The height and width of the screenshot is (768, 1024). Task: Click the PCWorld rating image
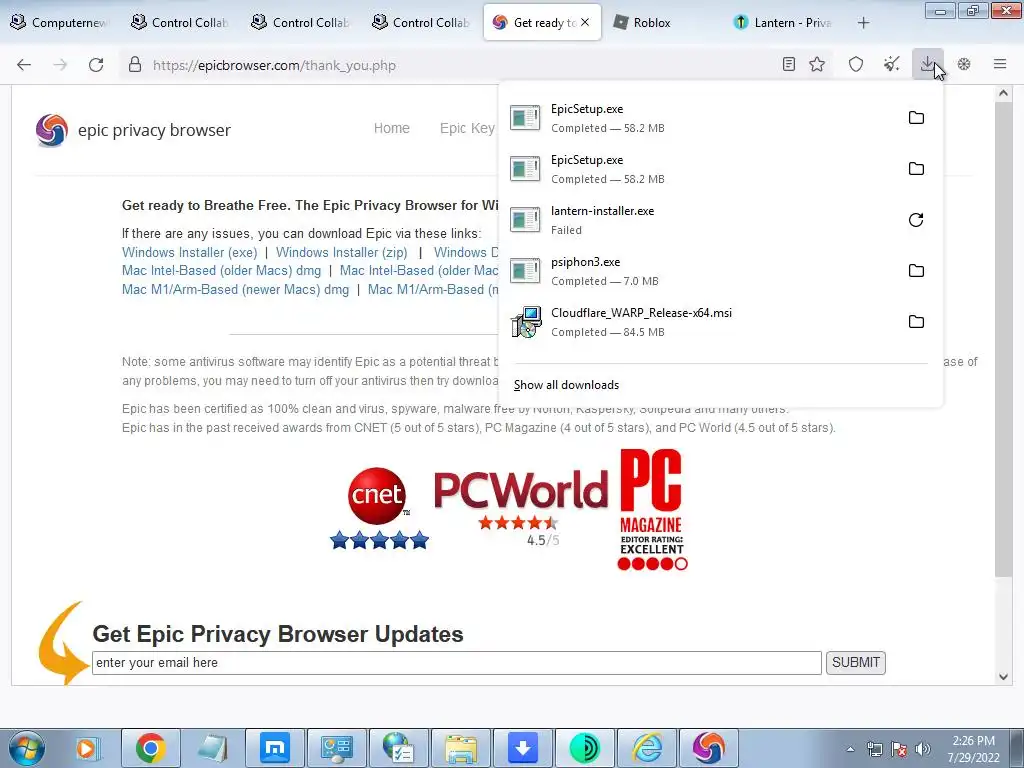click(x=521, y=508)
